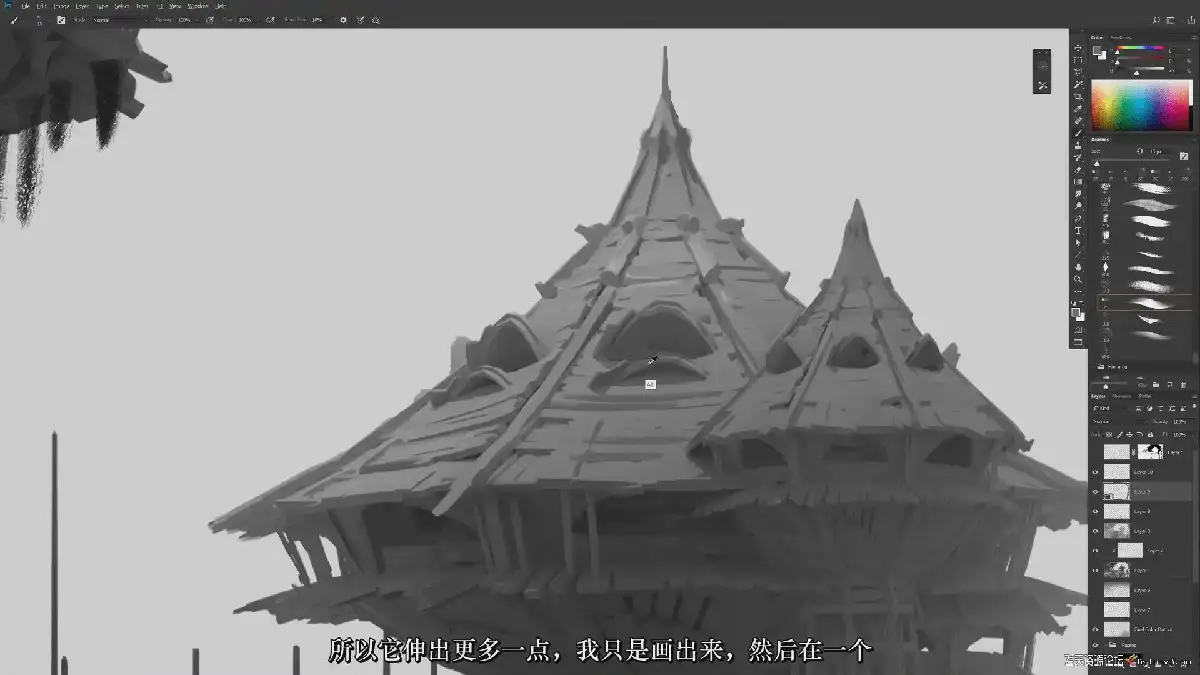Change screen mode at the toolbar bottom
1200x675 pixels.
coord(1078,341)
